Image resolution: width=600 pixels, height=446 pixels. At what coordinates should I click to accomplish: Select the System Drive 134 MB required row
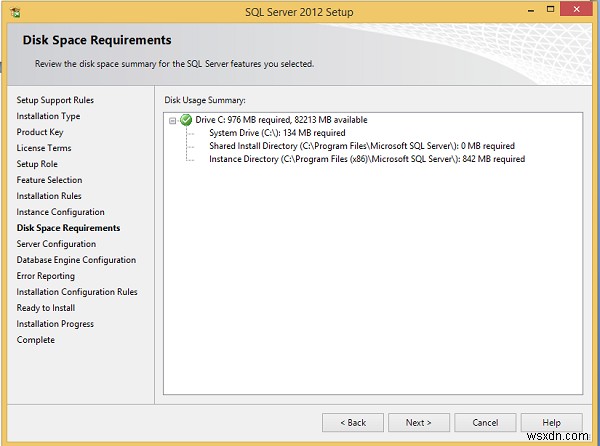coord(277,133)
